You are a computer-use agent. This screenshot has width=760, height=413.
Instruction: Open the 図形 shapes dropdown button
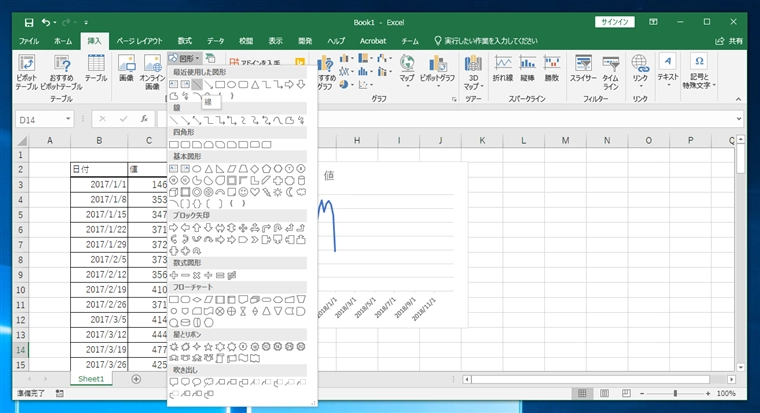(185, 59)
